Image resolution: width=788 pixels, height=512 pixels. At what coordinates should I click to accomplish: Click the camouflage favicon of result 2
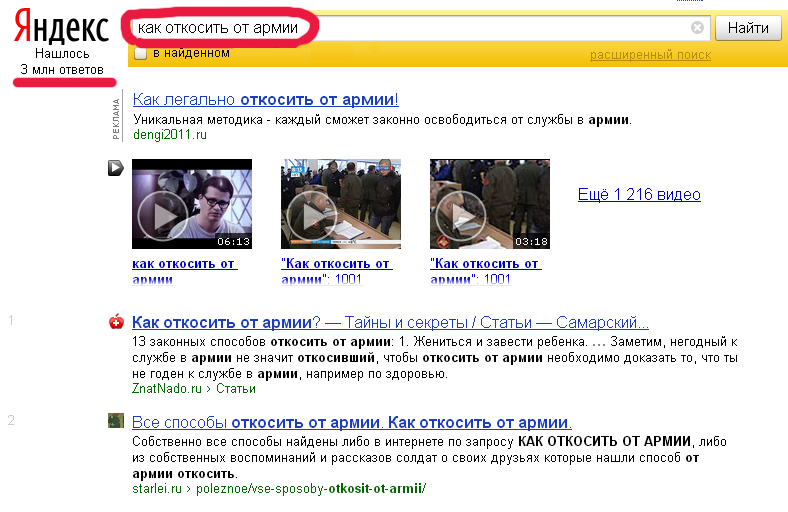point(116,420)
